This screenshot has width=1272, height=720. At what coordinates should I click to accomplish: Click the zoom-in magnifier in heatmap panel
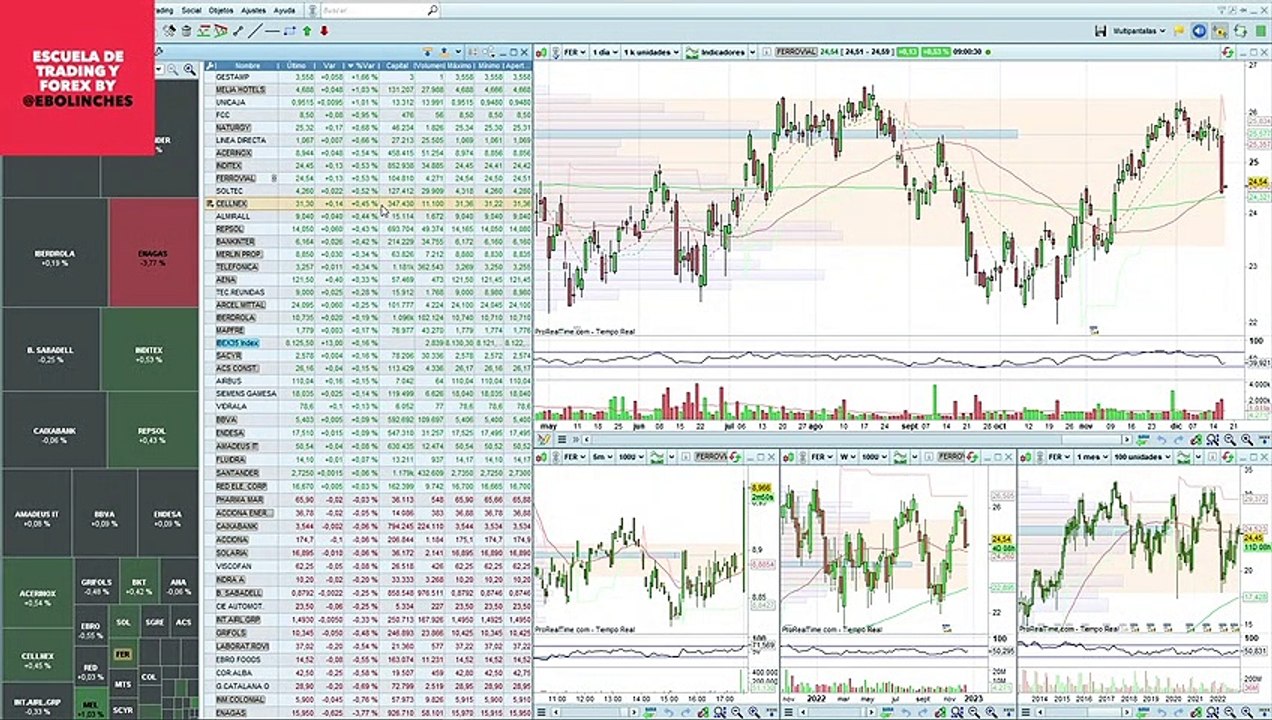[190, 69]
